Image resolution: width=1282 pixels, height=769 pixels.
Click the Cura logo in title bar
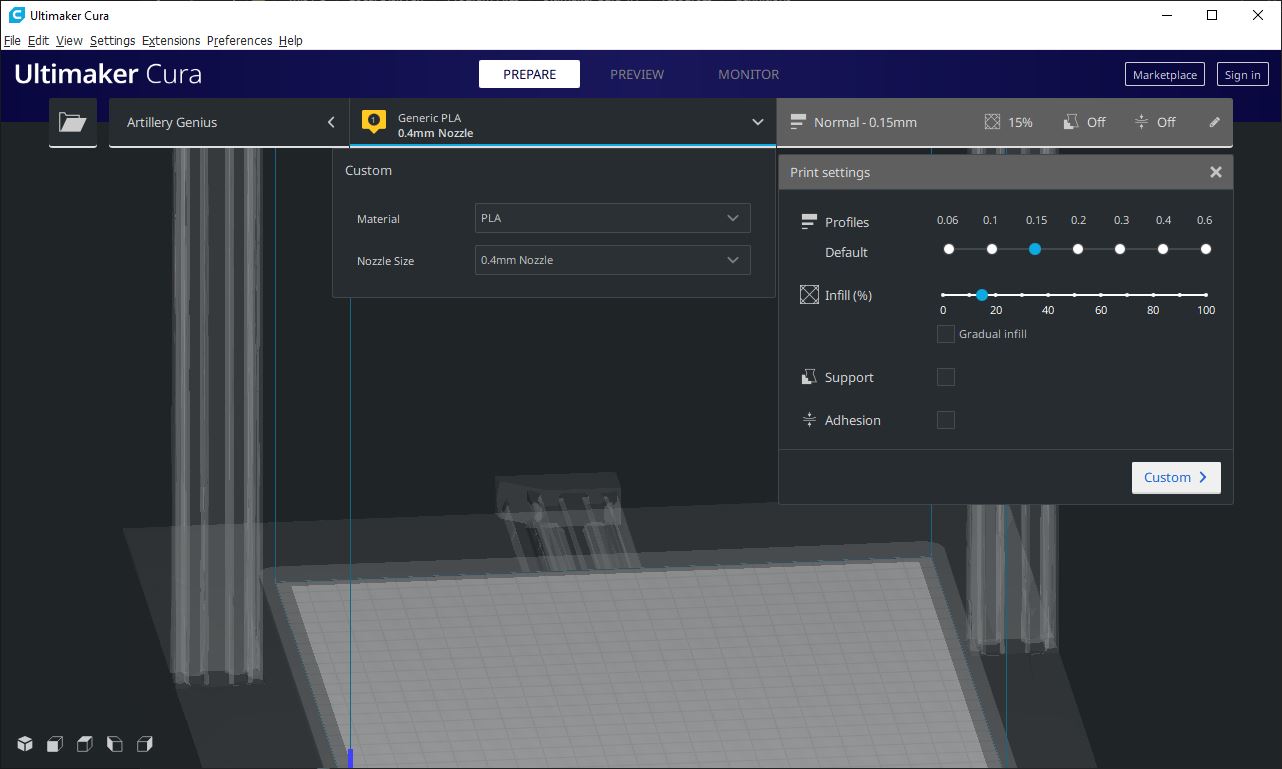click(16, 15)
